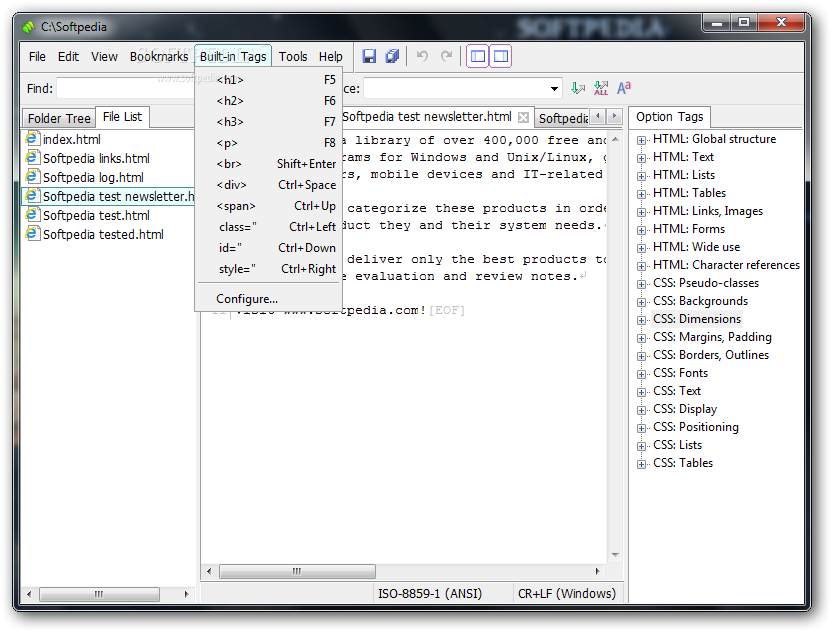Insert the <h1> tag from menu
Viewport: 832px width, 632px height.
click(268, 80)
